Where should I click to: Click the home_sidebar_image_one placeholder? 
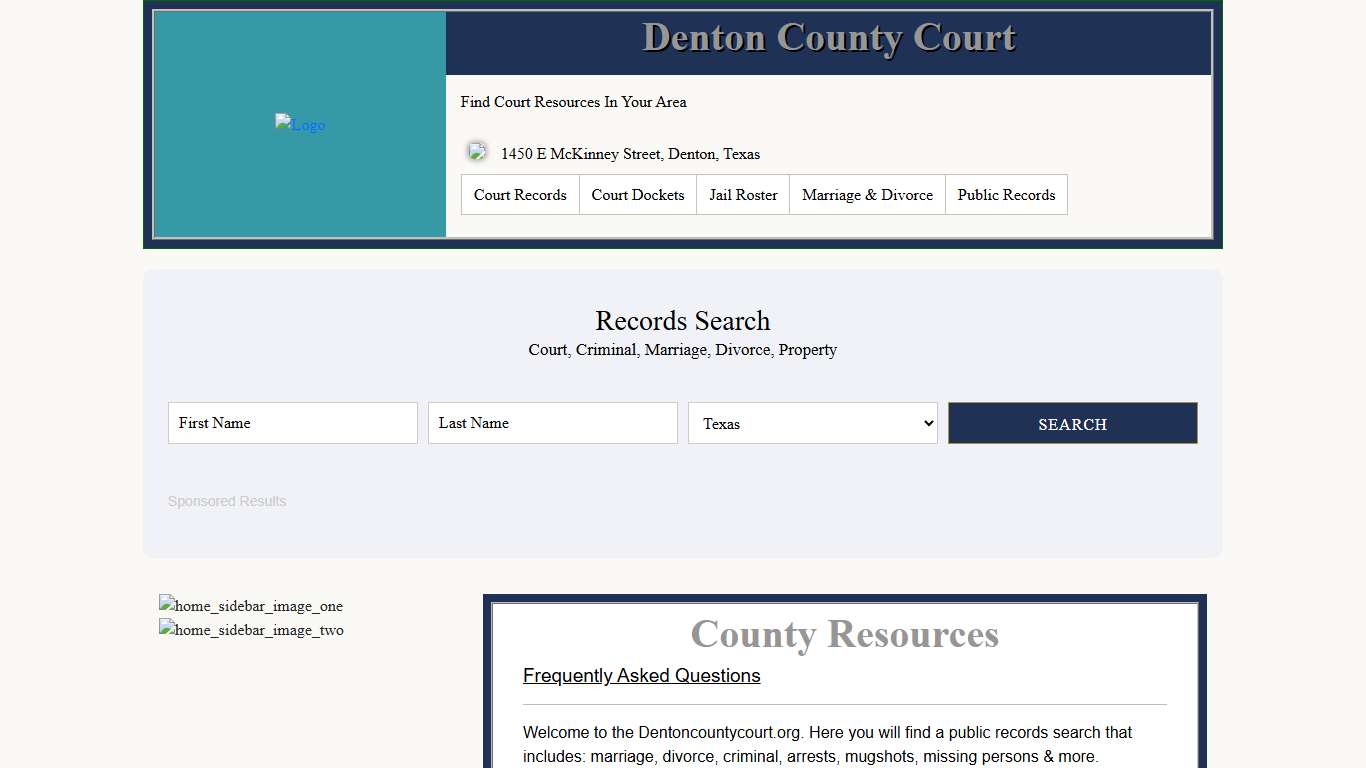click(x=250, y=605)
